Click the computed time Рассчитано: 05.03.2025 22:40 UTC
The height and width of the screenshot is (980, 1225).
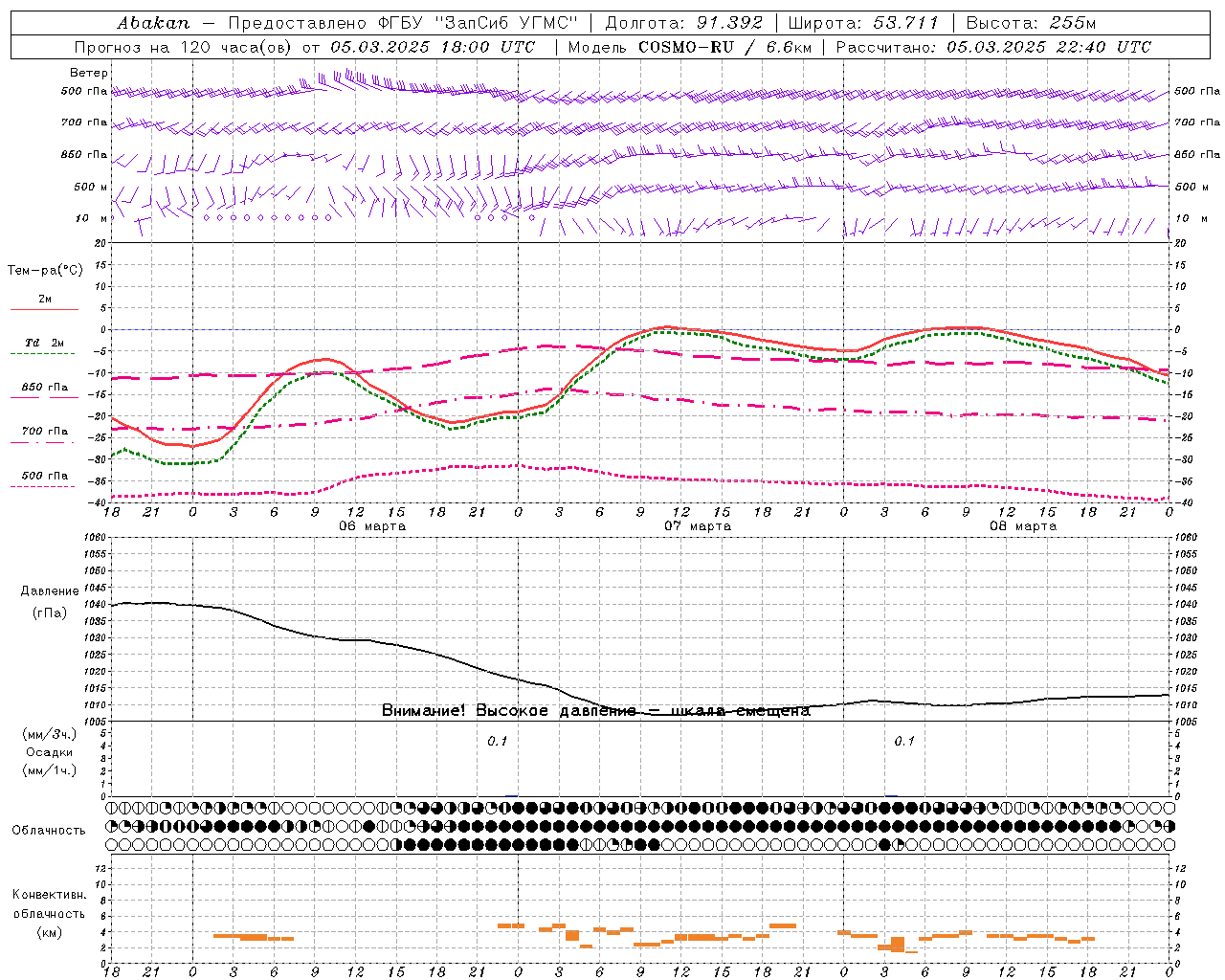993,47
